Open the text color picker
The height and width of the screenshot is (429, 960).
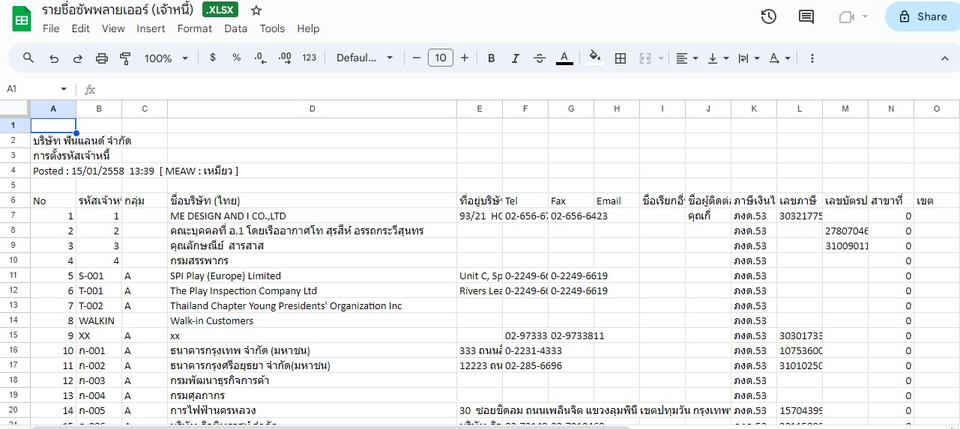click(564, 58)
